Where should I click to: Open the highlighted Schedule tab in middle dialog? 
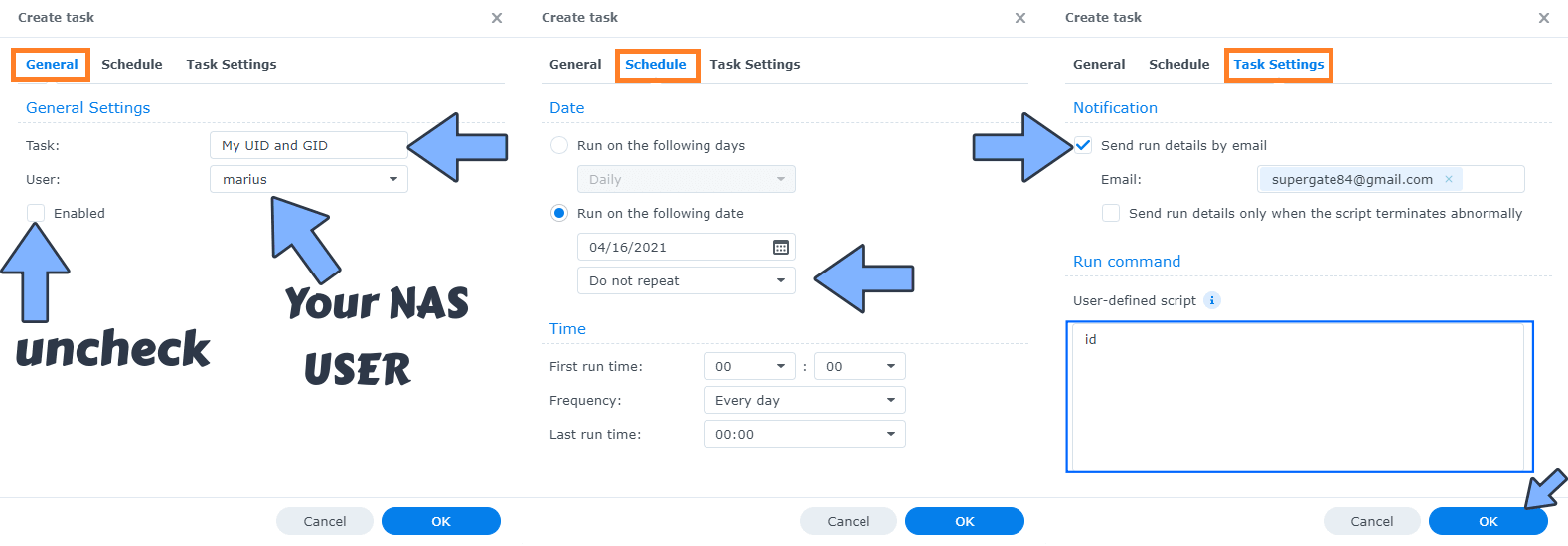click(656, 64)
